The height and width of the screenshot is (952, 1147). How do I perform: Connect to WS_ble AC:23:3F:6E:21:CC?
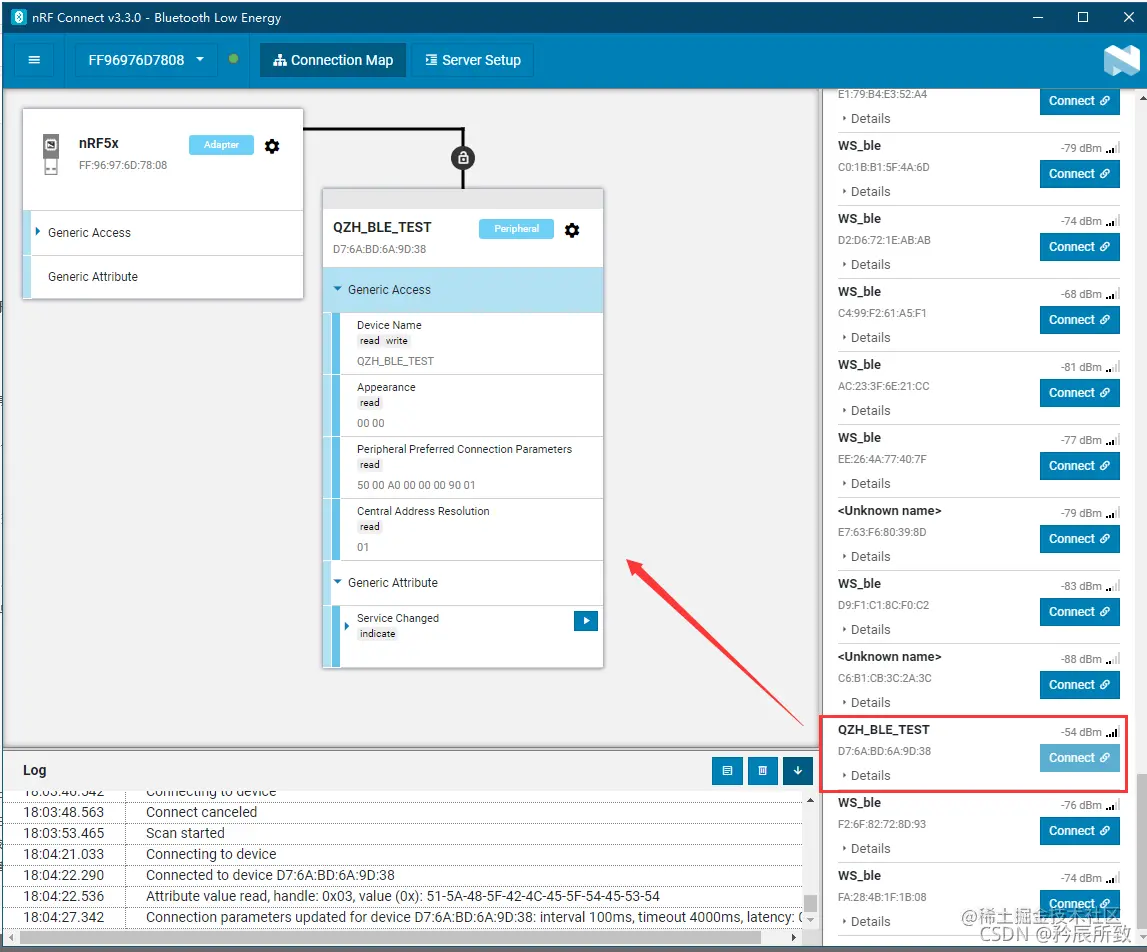point(1080,393)
